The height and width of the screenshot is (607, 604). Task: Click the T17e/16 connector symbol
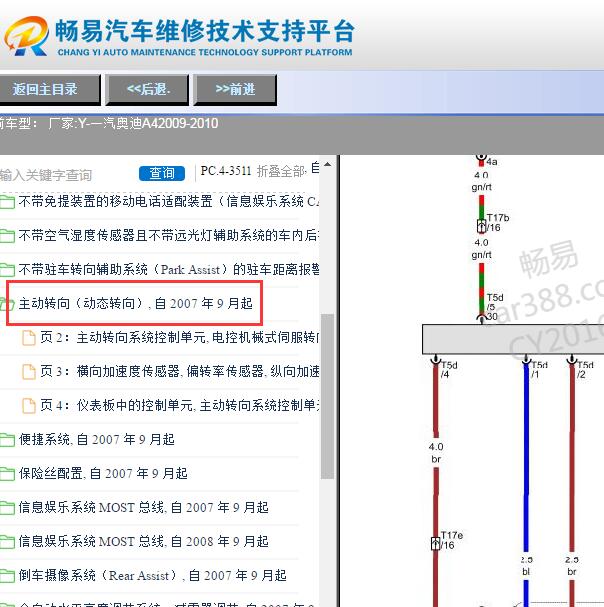(x=436, y=543)
